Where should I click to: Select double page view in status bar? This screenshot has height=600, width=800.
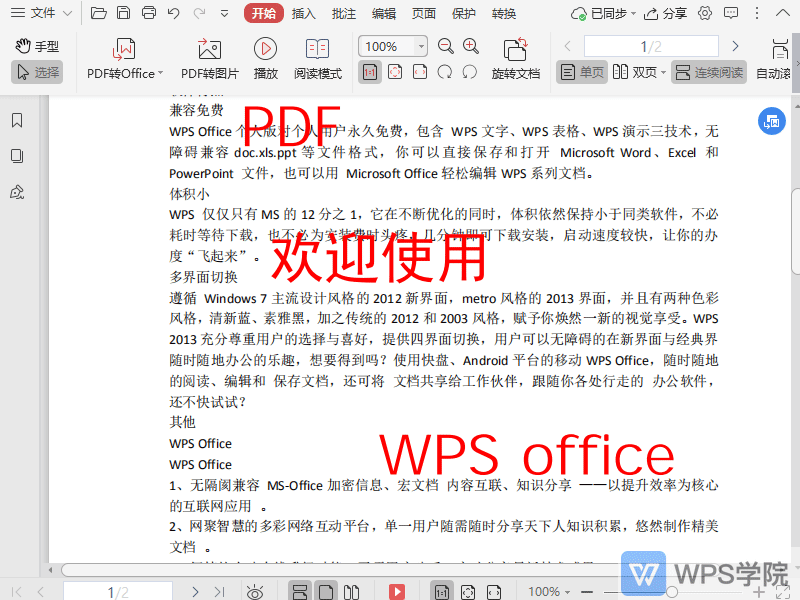tap(351, 592)
